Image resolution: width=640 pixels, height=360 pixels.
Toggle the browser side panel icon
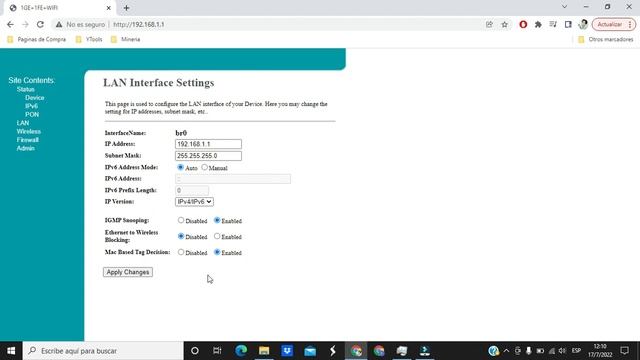click(x=568, y=24)
